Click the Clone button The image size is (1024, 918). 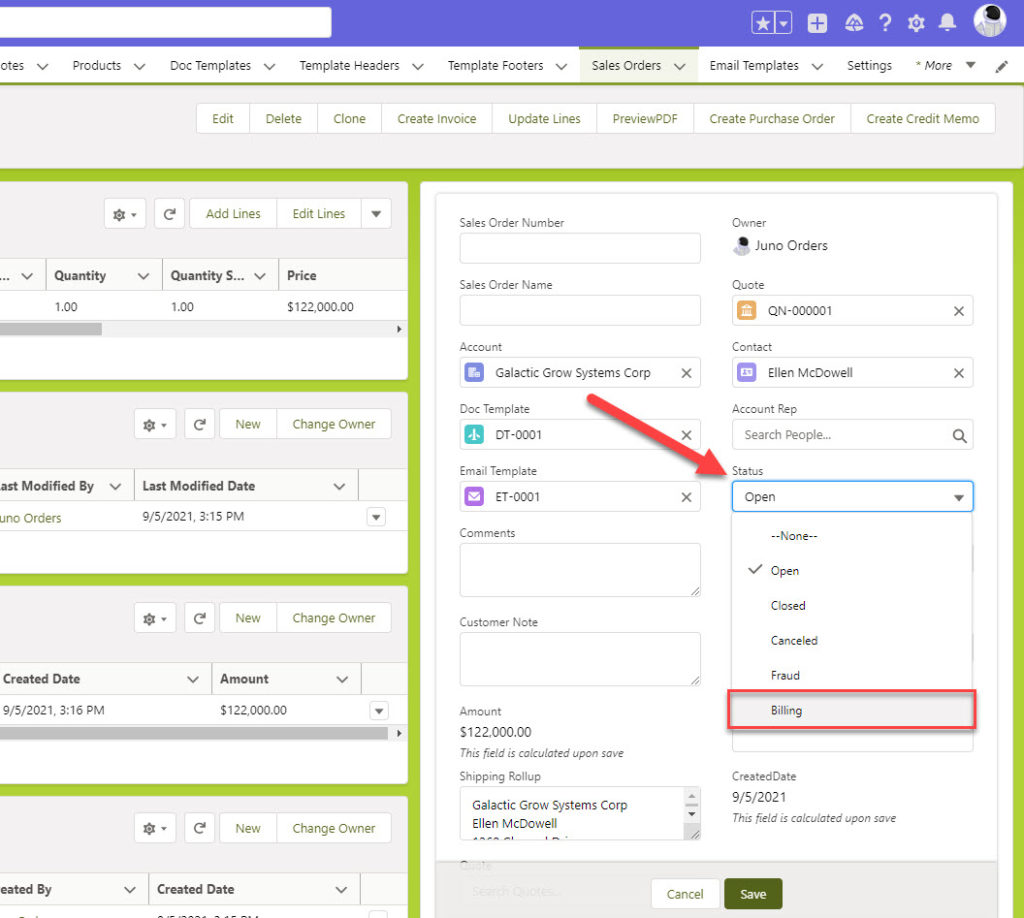[x=349, y=118]
